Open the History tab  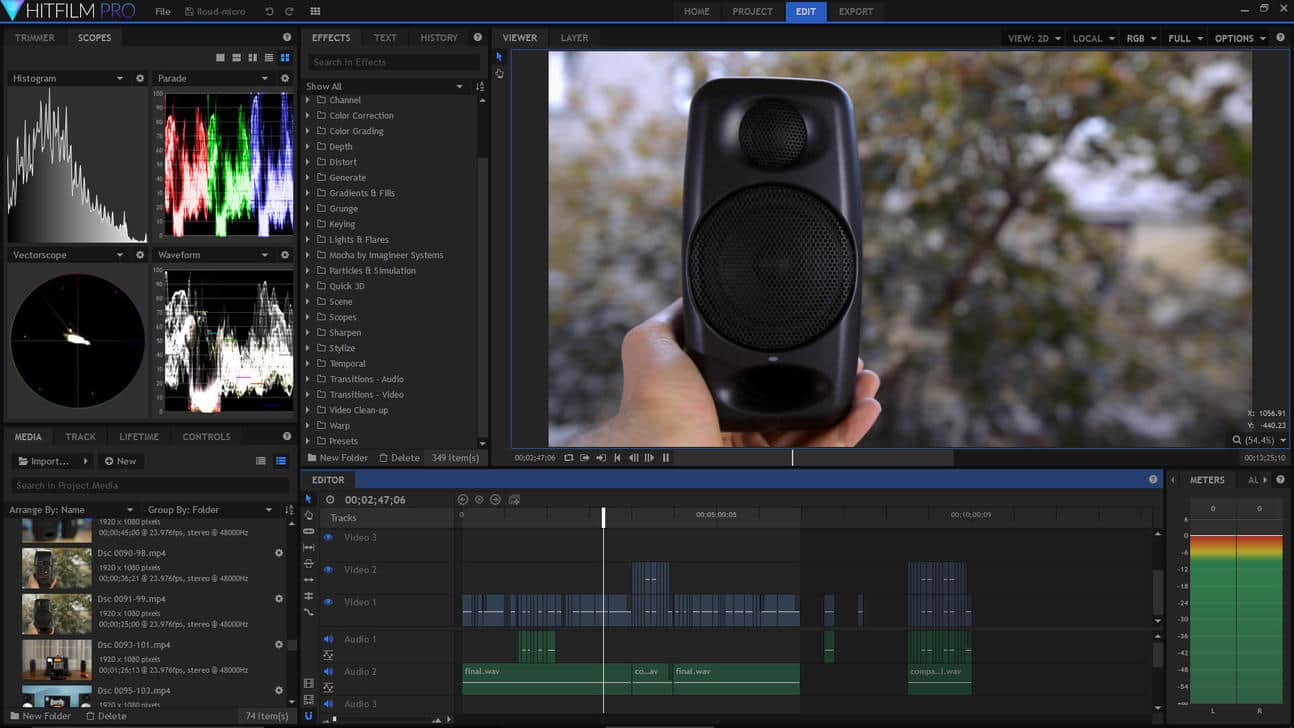pyautogui.click(x=438, y=38)
